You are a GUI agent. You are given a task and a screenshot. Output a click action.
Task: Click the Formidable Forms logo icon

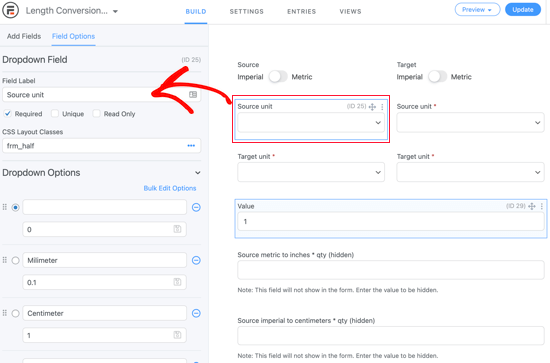pyautogui.click(x=11, y=10)
